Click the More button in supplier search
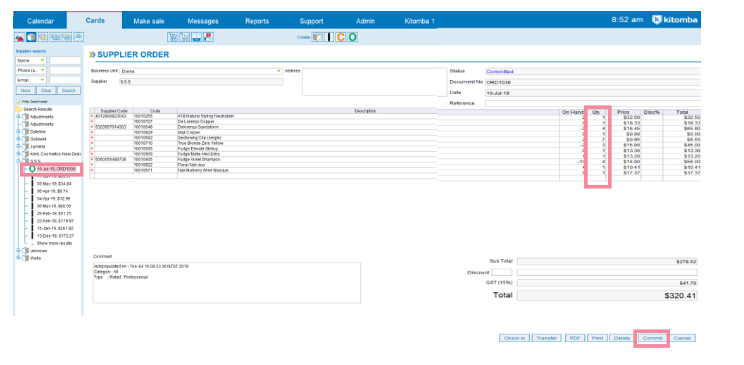This screenshot has height=365, width=744. (26, 90)
